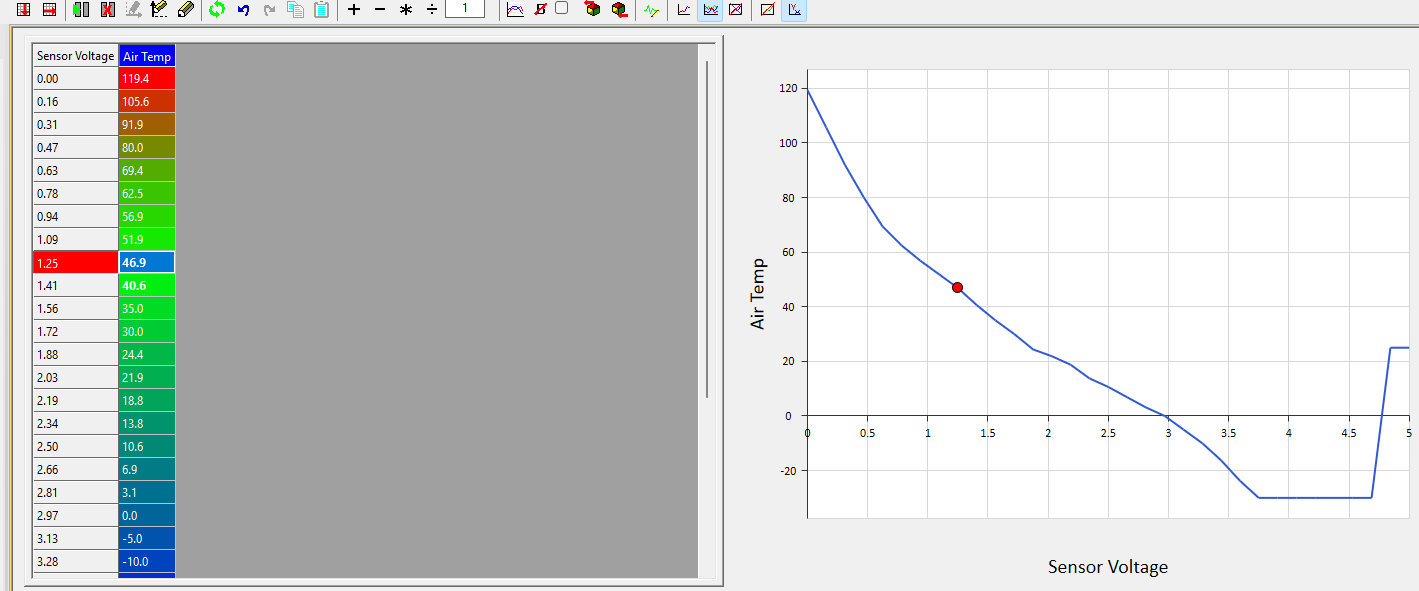Viewport: 1419px width, 591px height.
Task: Click the green arrow column icon
Action: click(x=82, y=10)
